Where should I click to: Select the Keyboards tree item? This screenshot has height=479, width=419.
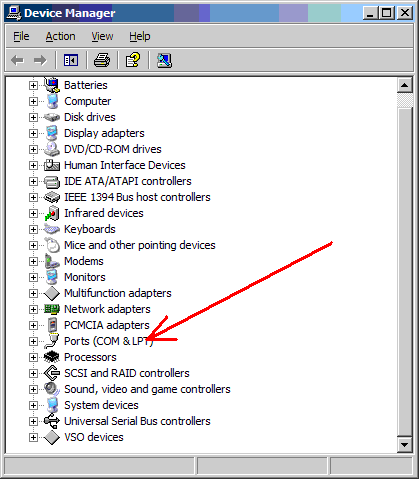tap(90, 229)
